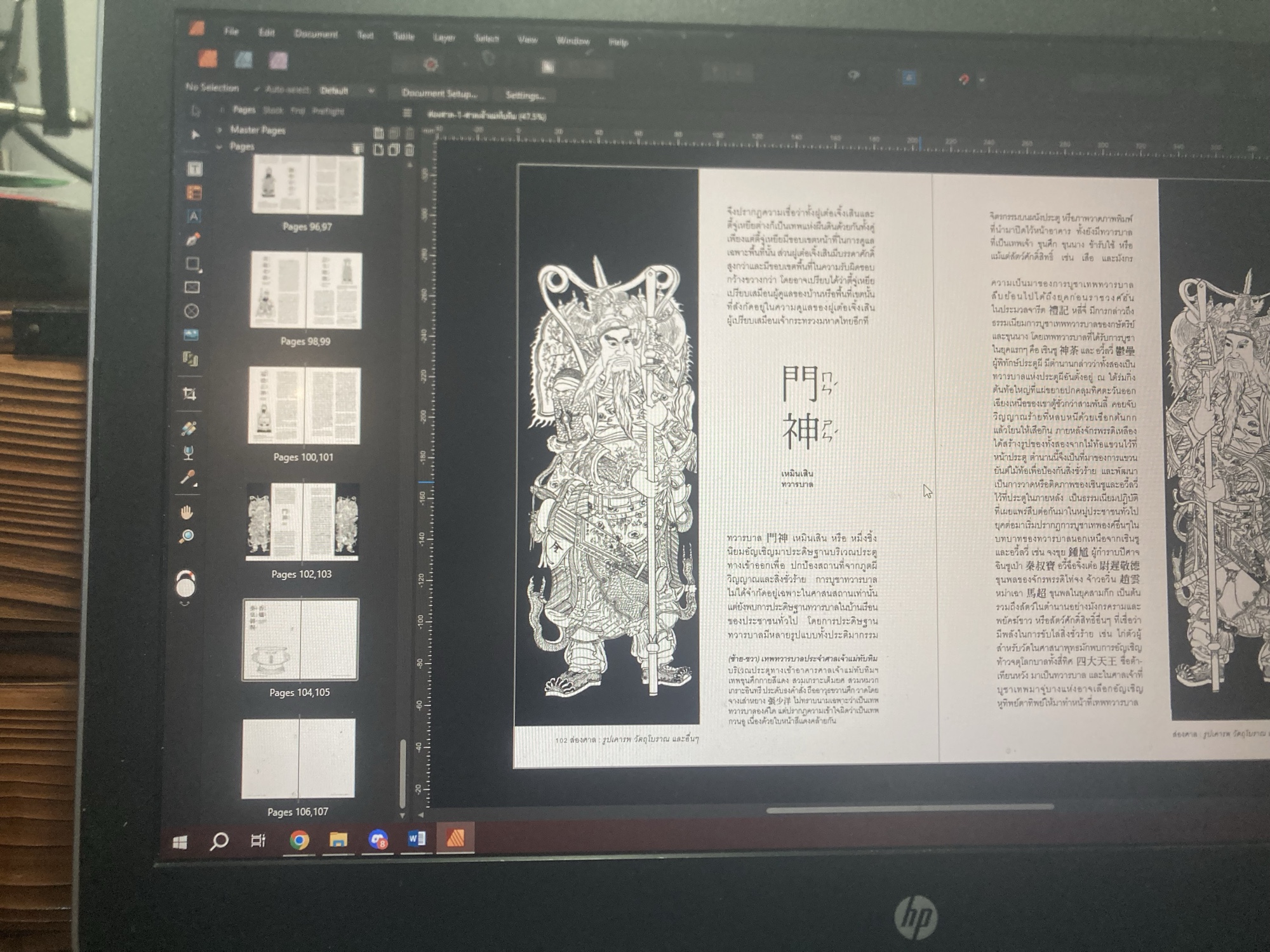This screenshot has height=952, width=1270.
Task: Select the Frame Text tool
Action: (x=194, y=169)
